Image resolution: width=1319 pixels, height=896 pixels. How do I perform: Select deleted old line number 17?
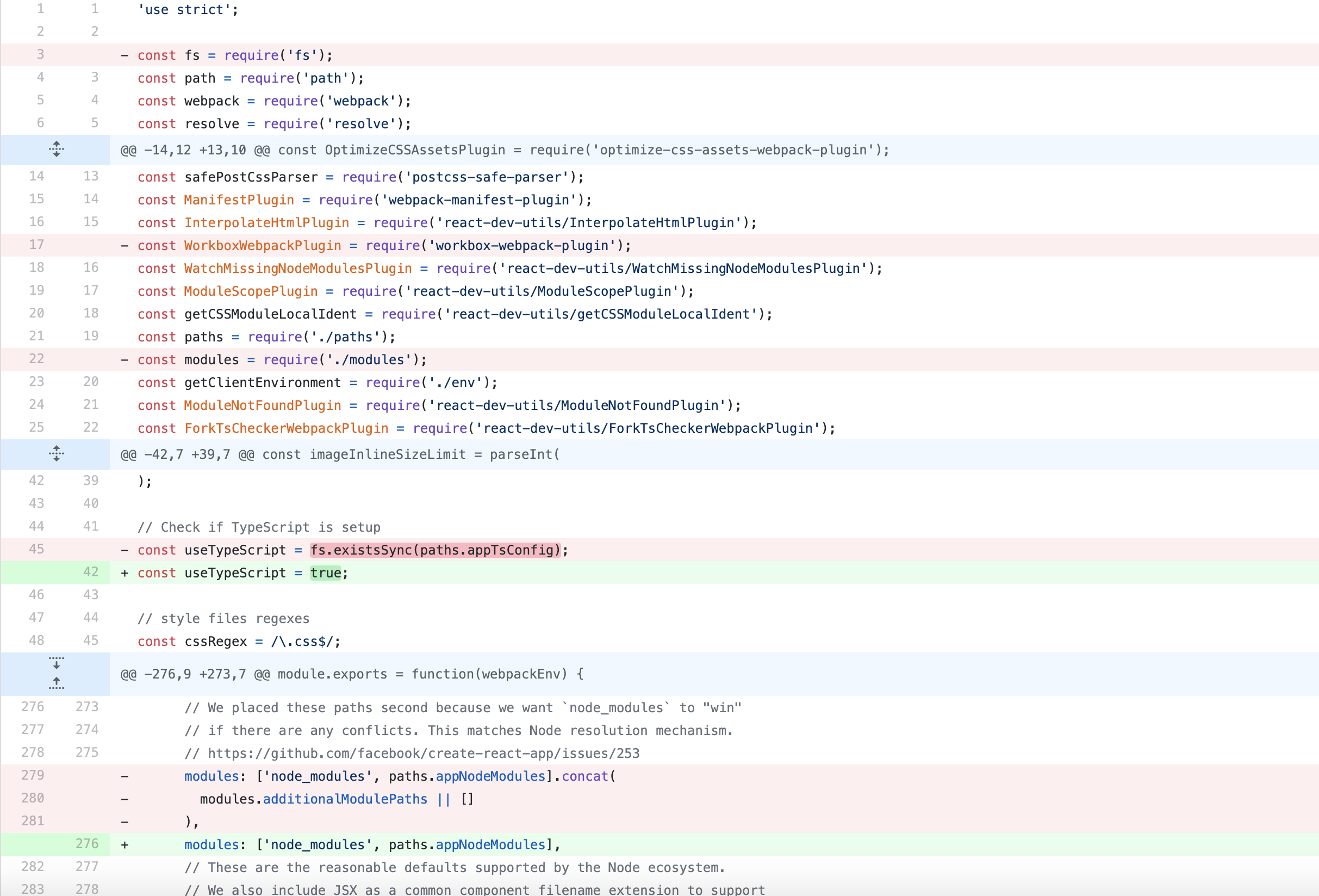click(36, 245)
